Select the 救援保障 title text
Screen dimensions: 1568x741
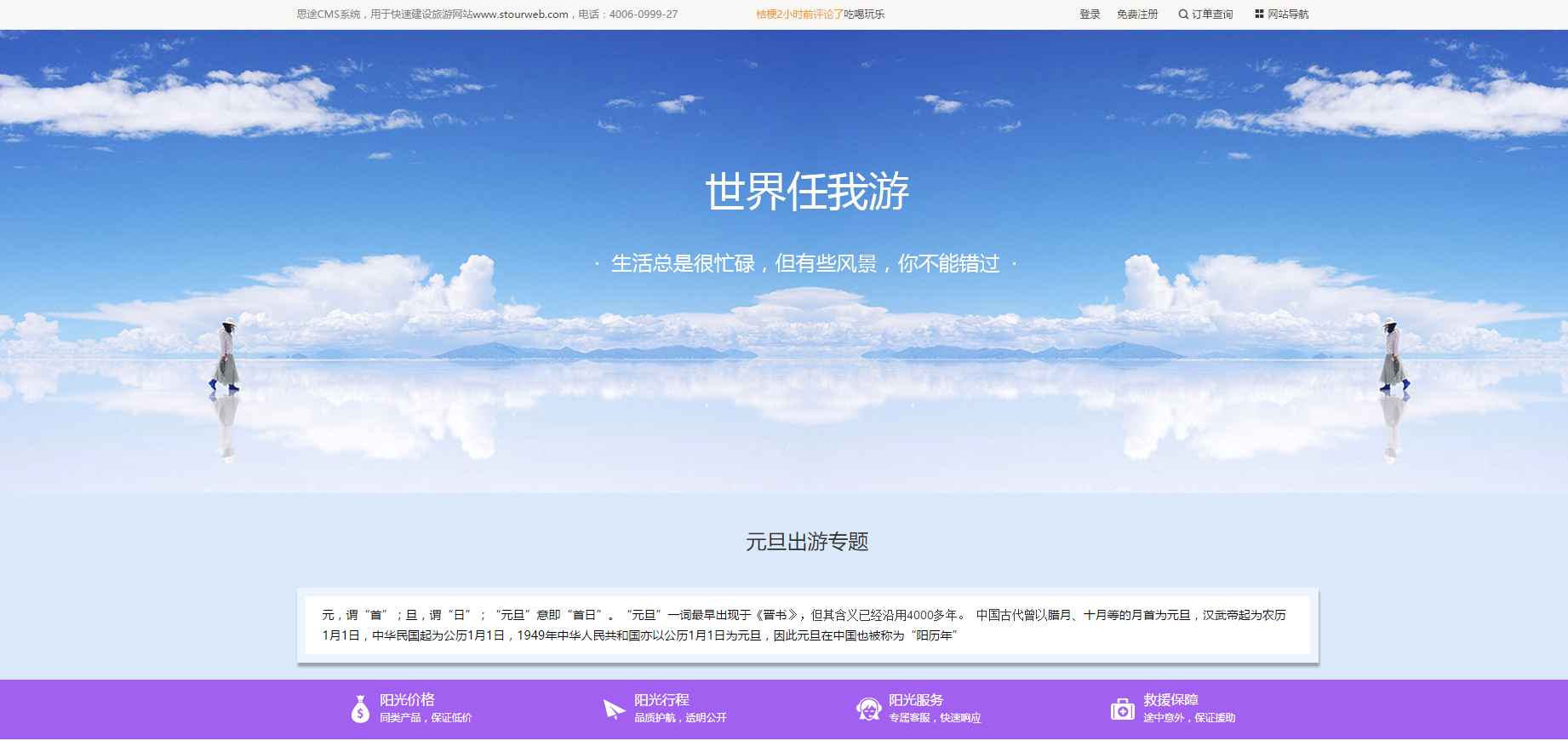(x=1170, y=699)
